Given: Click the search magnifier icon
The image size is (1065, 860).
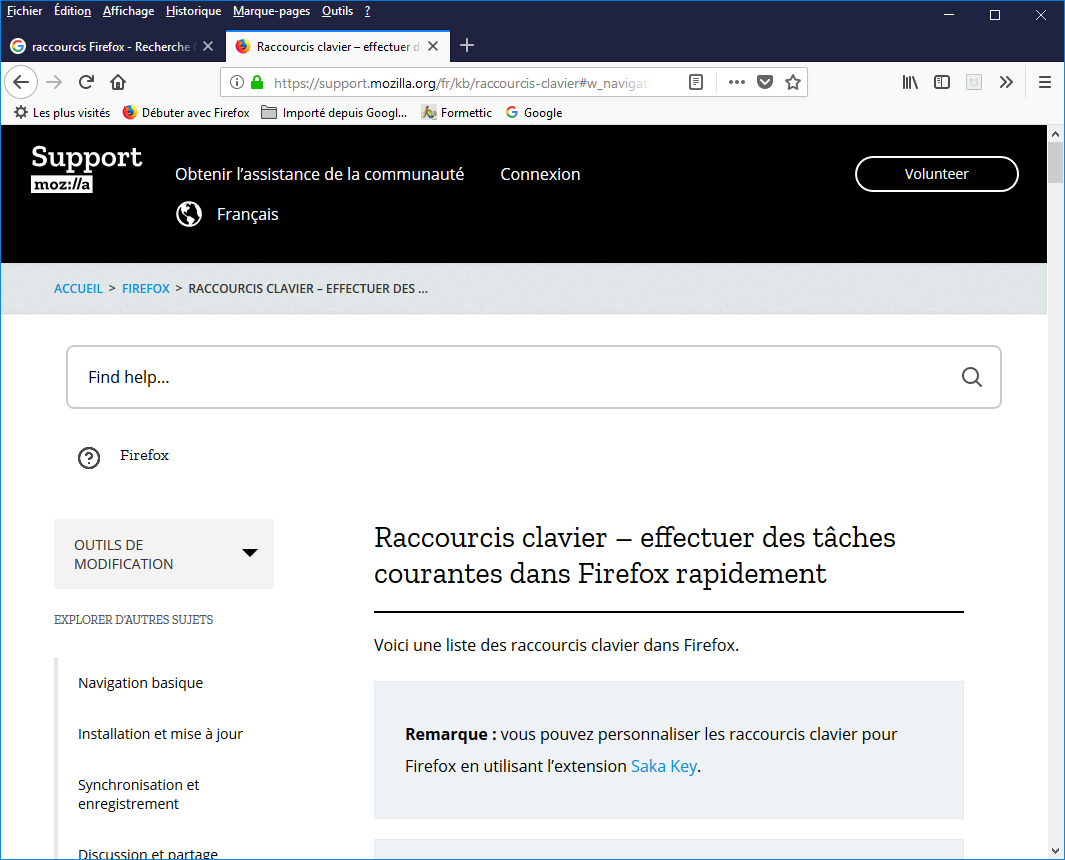Looking at the screenshot, I should tap(971, 377).
